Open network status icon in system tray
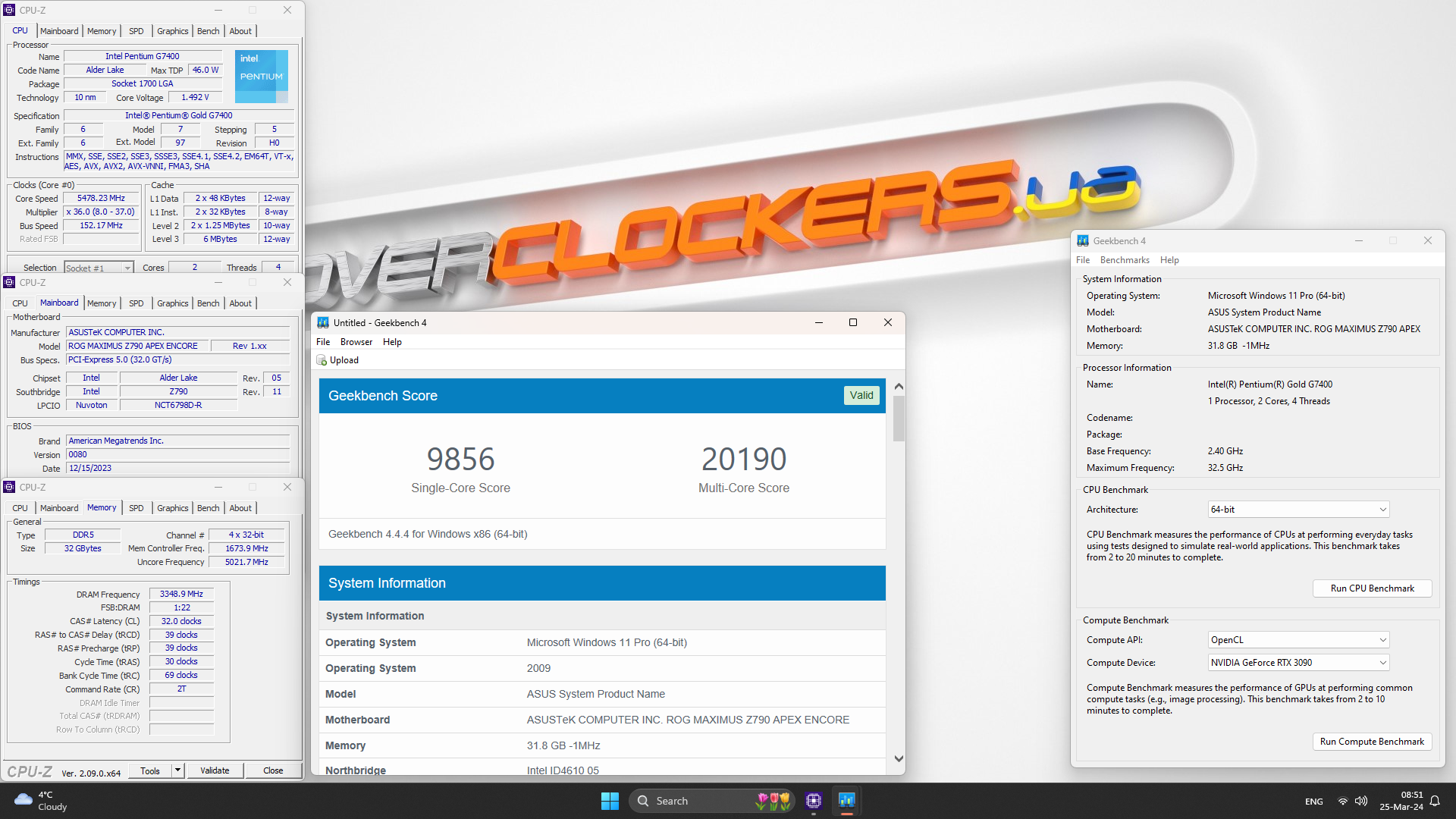Screen dimensions: 1456x819 pyautogui.click(x=1343, y=801)
